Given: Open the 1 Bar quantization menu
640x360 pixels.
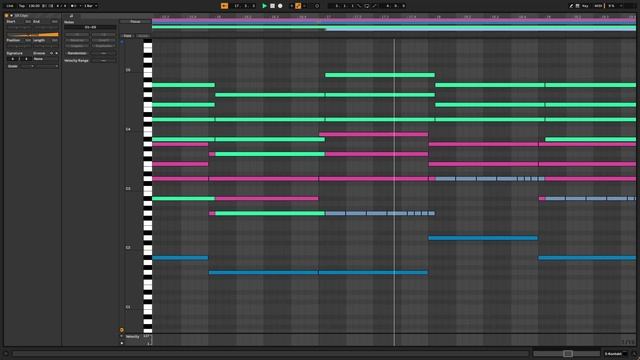Looking at the screenshot, I should click(91, 6).
